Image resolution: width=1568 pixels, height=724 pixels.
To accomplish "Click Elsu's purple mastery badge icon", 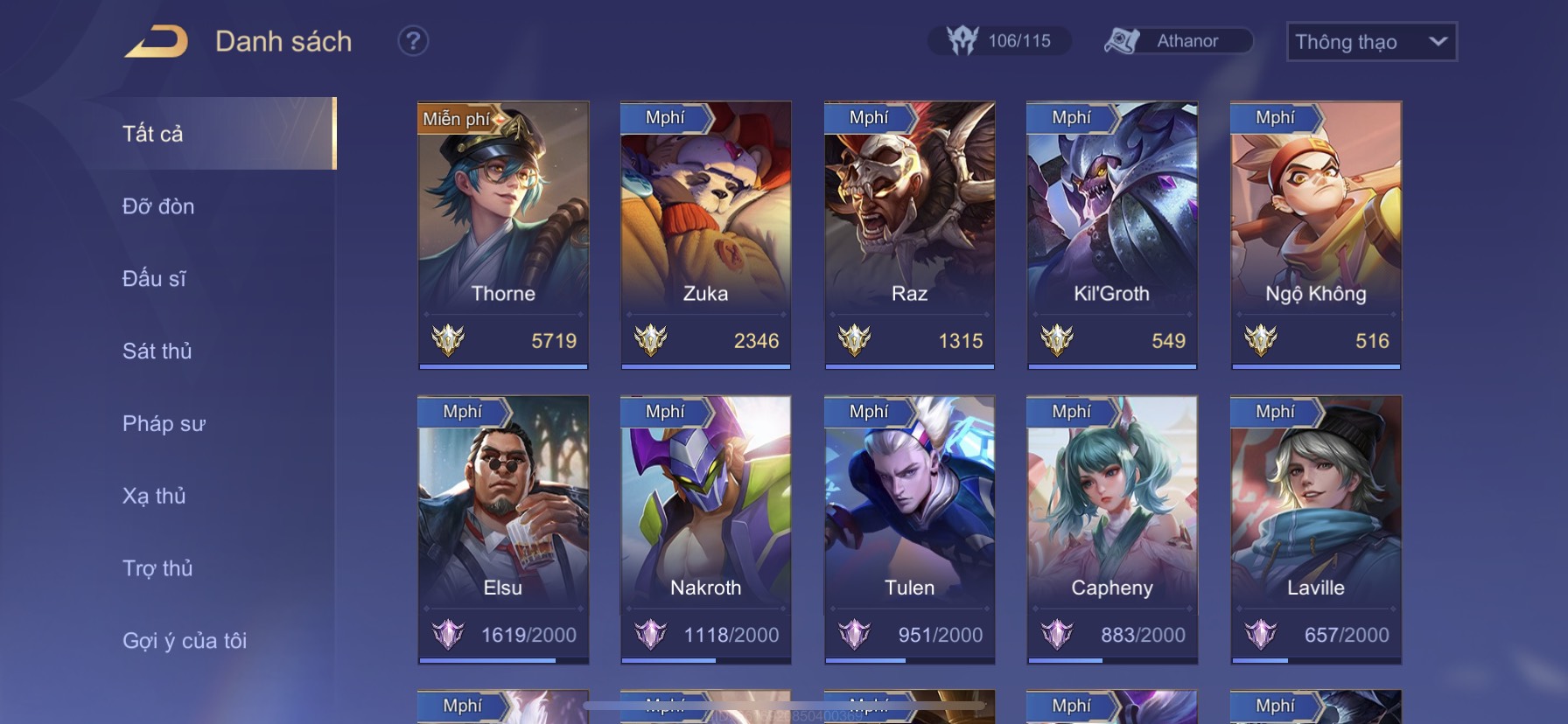I will [x=448, y=634].
